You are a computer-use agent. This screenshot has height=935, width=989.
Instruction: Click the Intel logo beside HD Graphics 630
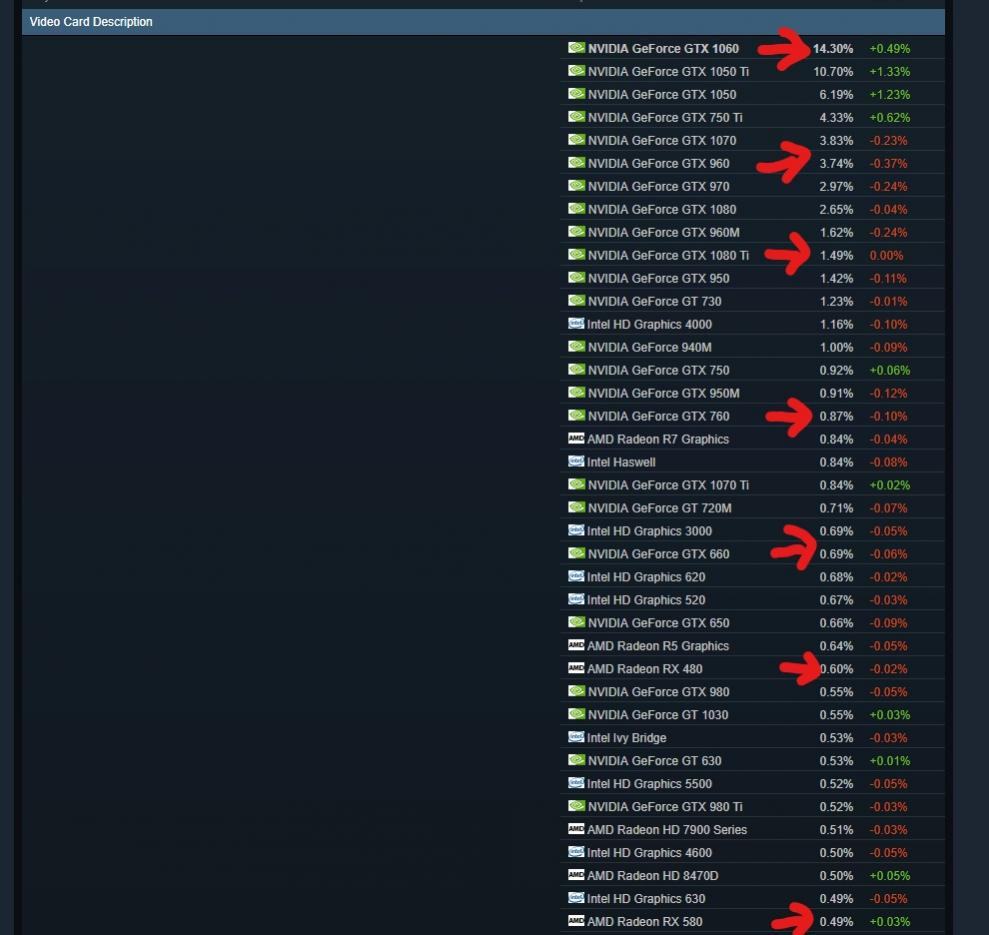pyautogui.click(x=576, y=898)
